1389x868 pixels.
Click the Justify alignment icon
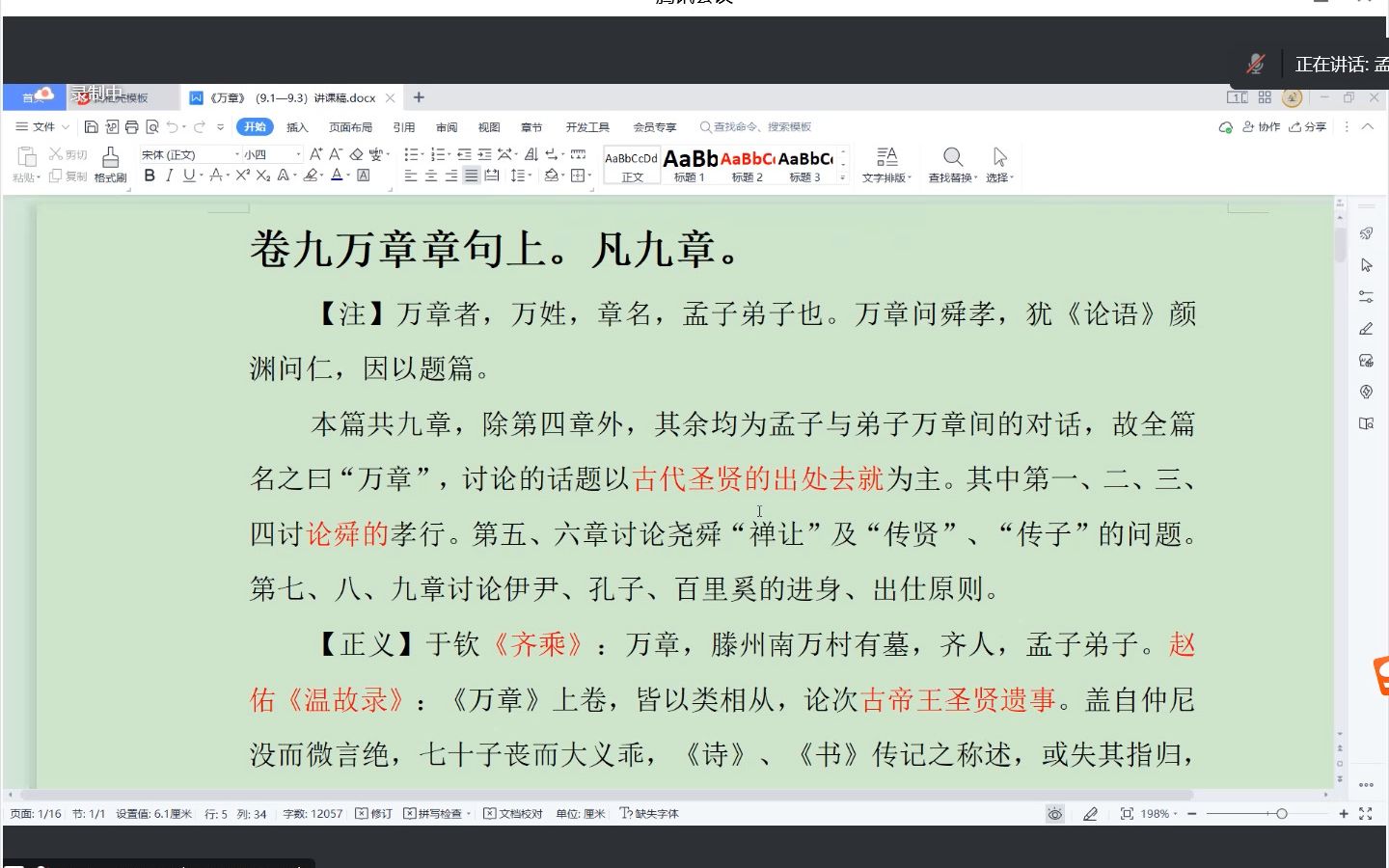(x=471, y=176)
